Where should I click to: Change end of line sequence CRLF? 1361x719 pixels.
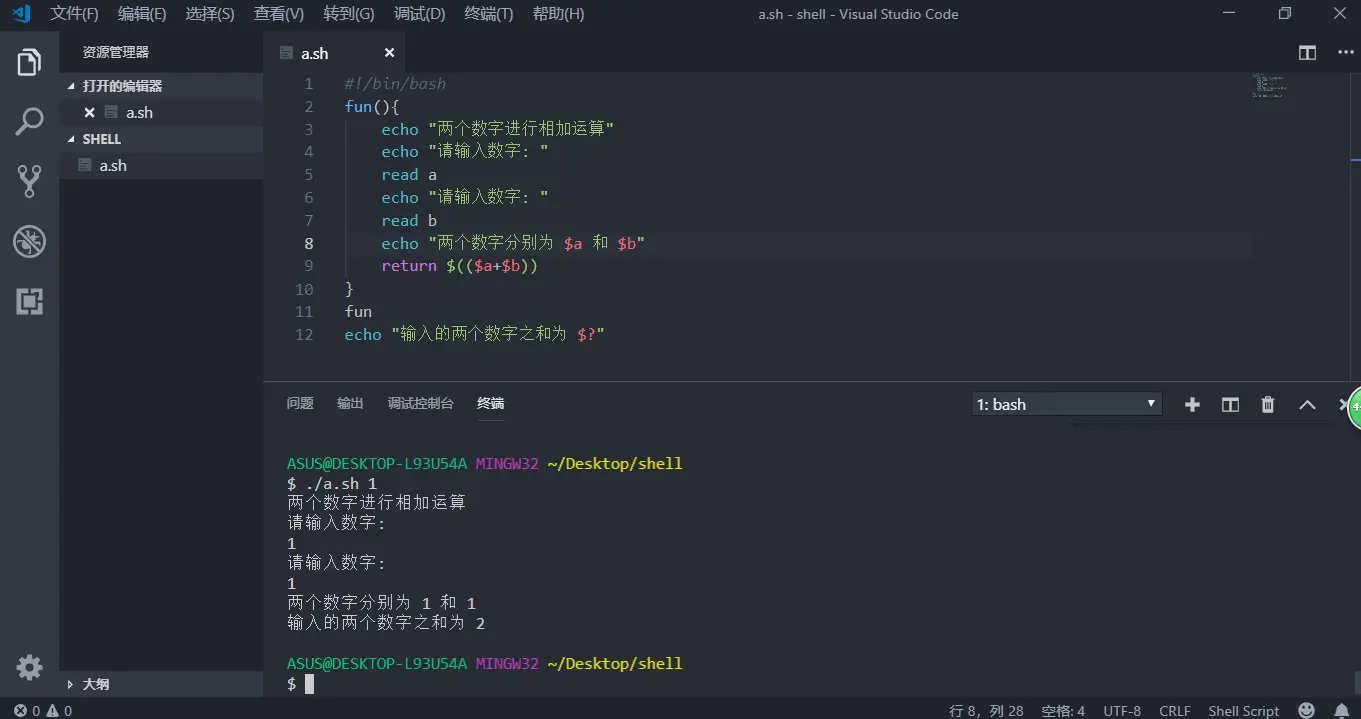pos(1175,710)
